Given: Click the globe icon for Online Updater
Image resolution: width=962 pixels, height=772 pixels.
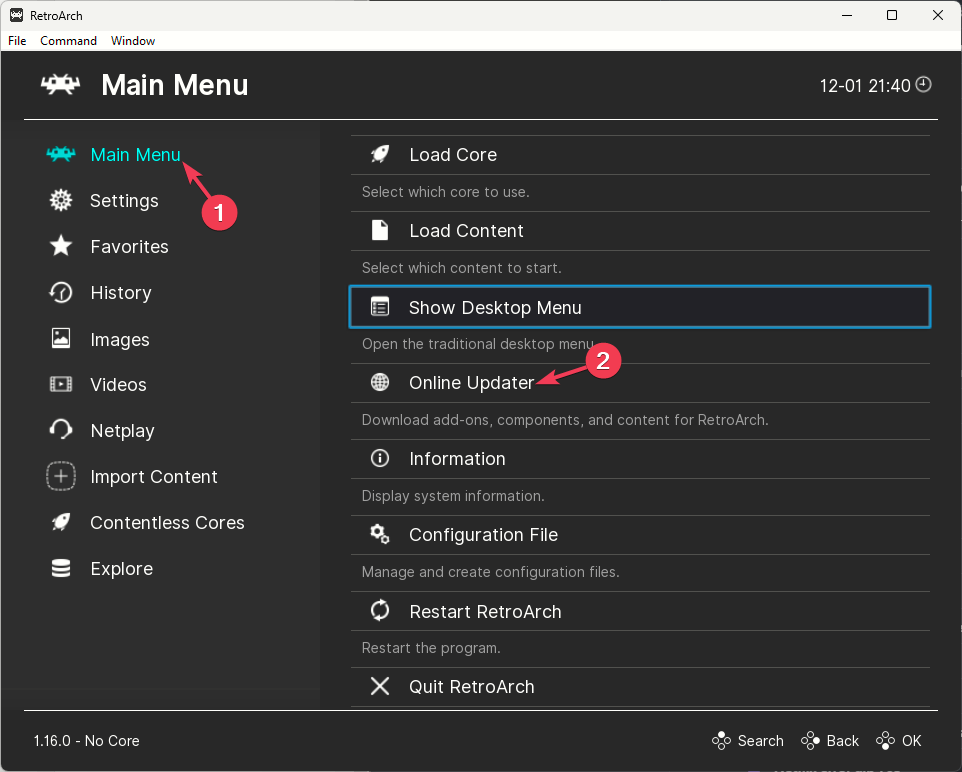Looking at the screenshot, I should click(380, 383).
